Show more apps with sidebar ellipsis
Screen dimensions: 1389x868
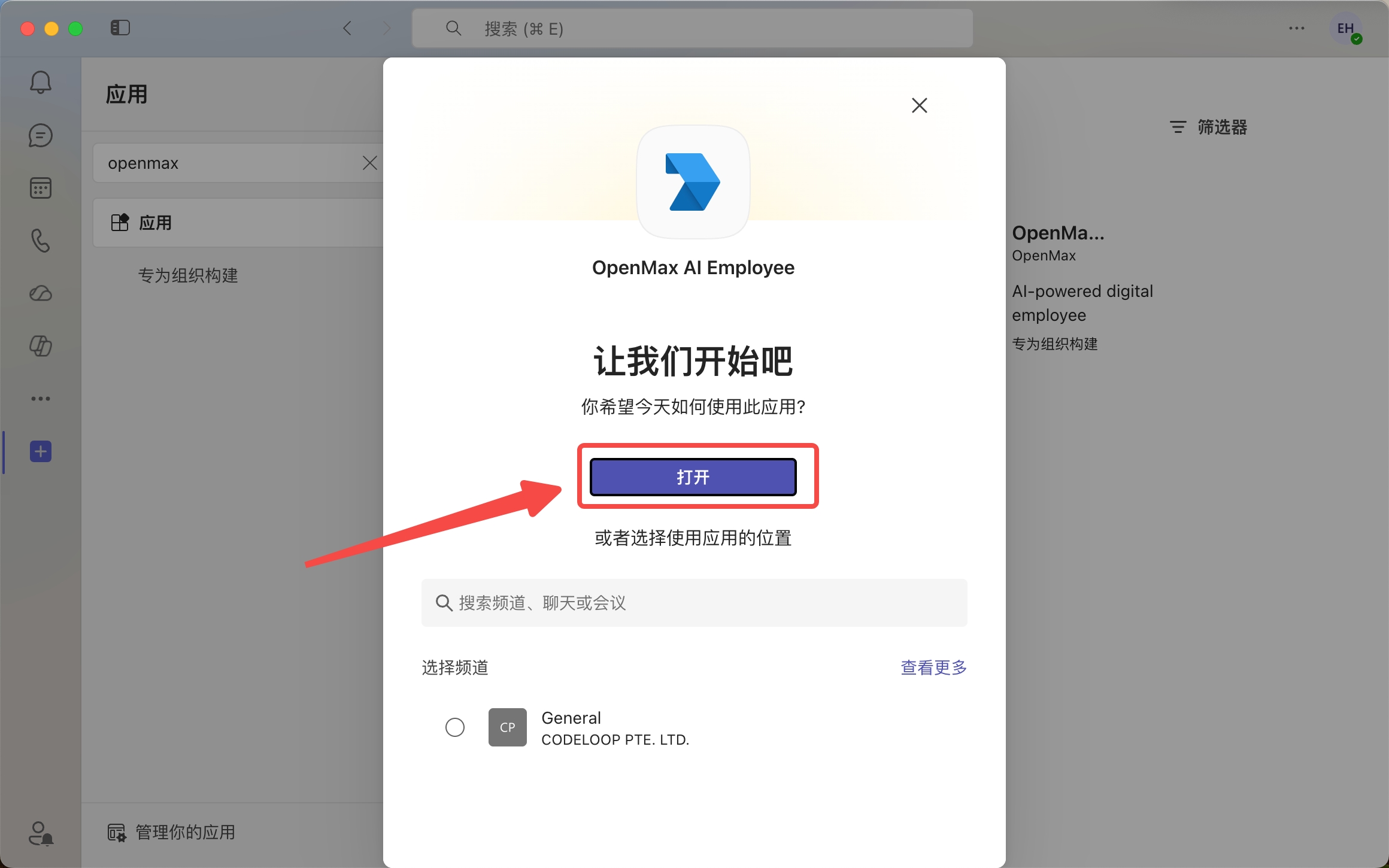[x=41, y=399]
